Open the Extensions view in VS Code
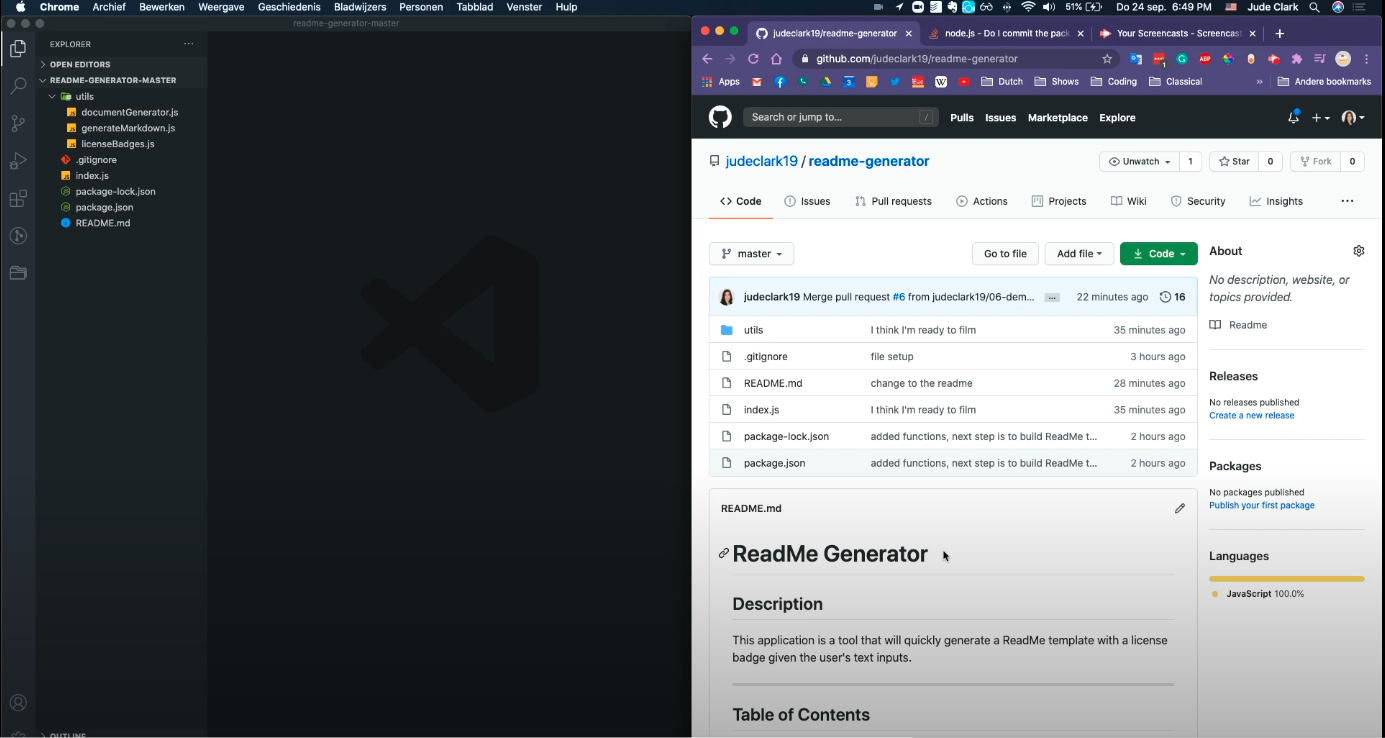The height and width of the screenshot is (738, 1385). coord(18,199)
